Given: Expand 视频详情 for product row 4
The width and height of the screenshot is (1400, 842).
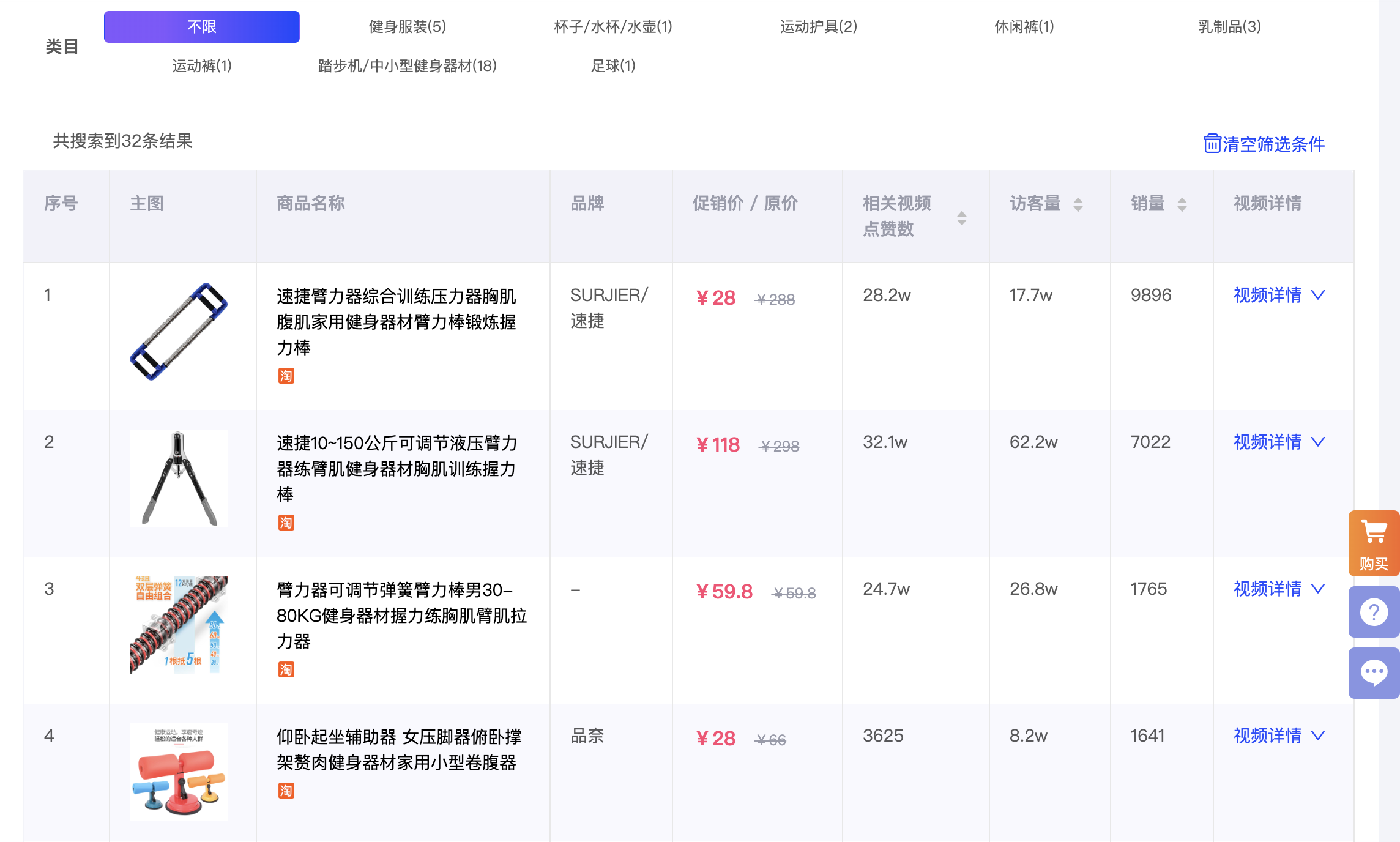Looking at the screenshot, I should click(x=1278, y=736).
